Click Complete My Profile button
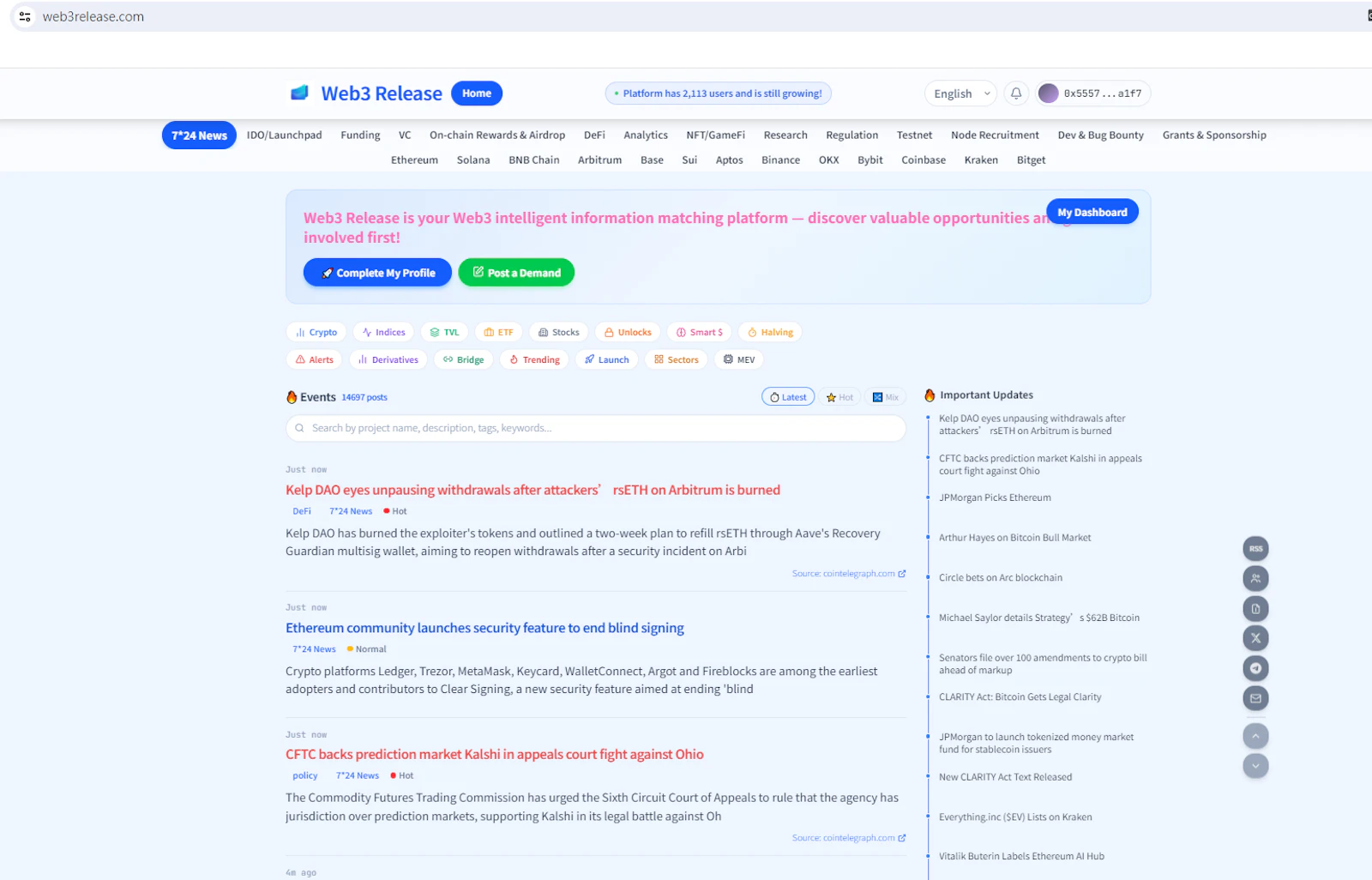Viewport: 1372px width, 880px height. (x=377, y=273)
